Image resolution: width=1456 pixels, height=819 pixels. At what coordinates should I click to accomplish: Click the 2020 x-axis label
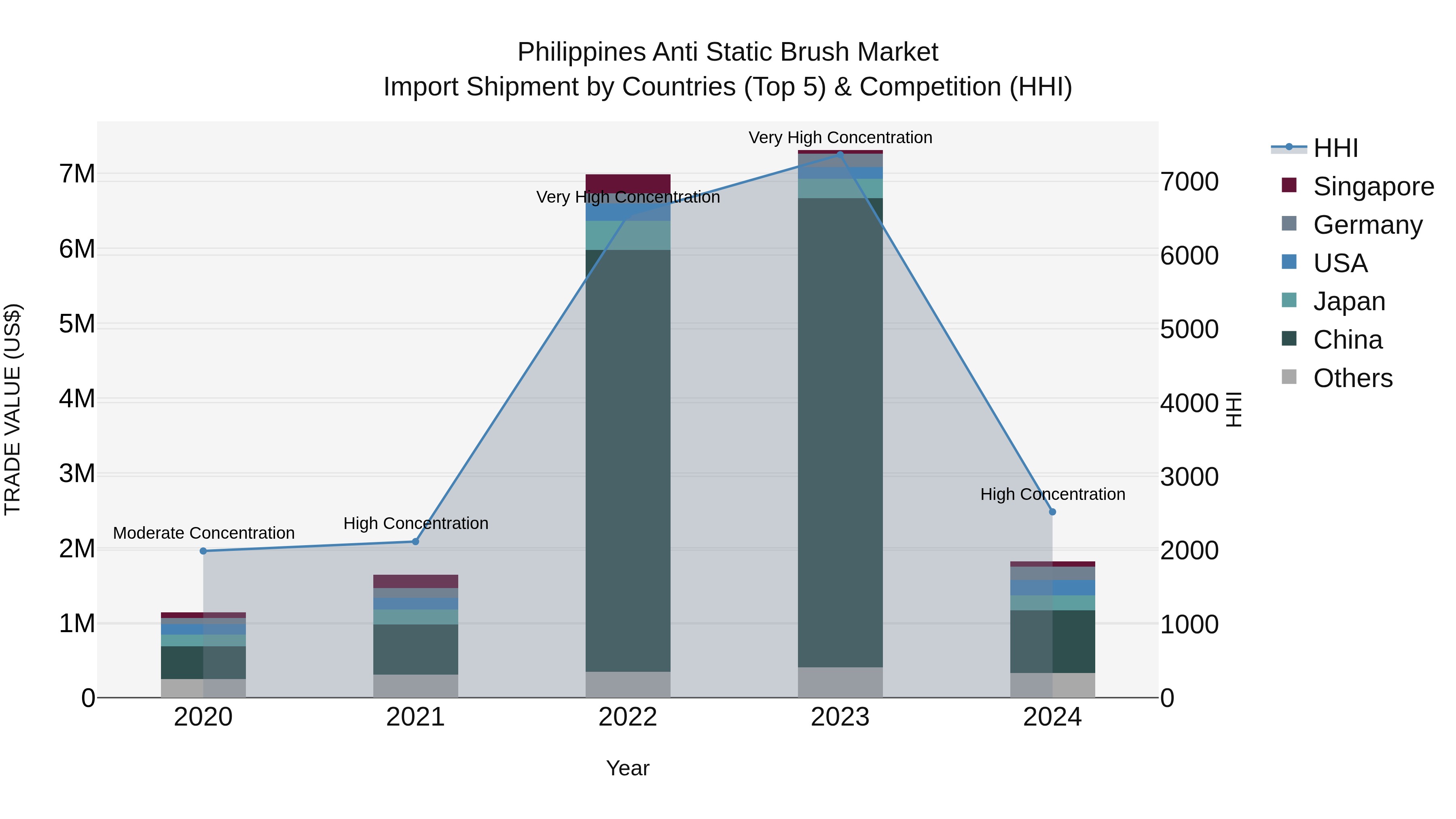(x=203, y=717)
